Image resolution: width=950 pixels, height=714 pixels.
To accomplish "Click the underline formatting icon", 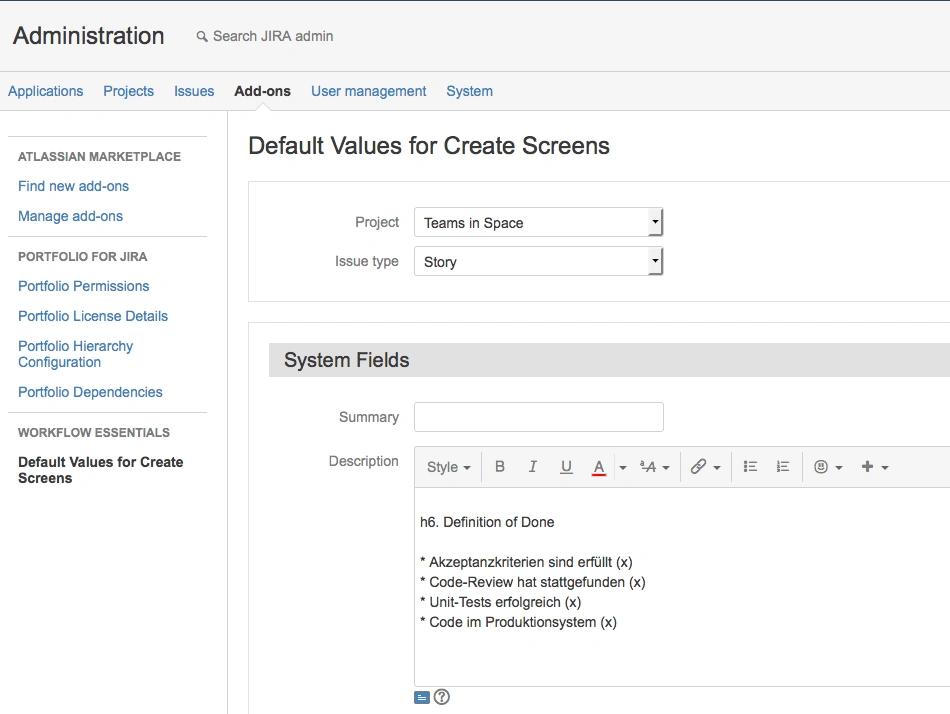I will click(x=566, y=467).
